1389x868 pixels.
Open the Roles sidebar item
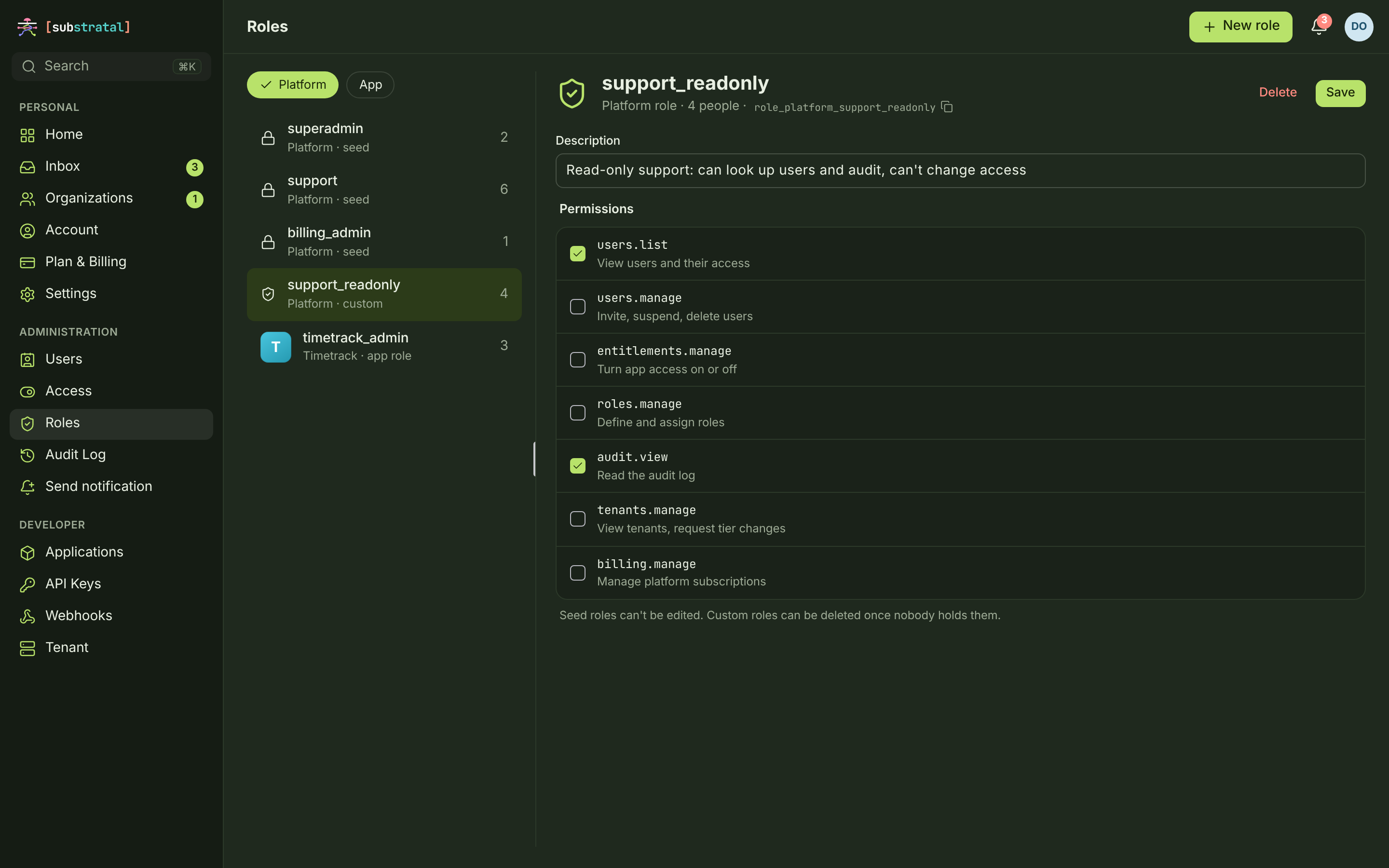click(111, 424)
